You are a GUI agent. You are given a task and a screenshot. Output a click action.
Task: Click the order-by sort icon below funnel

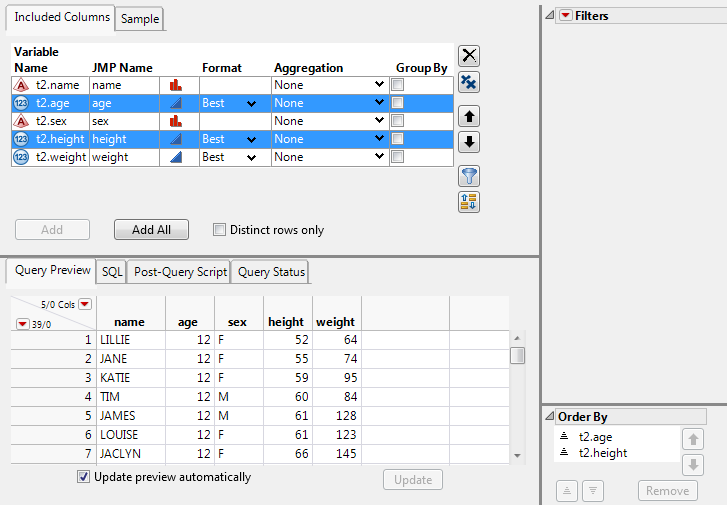click(468, 202)
